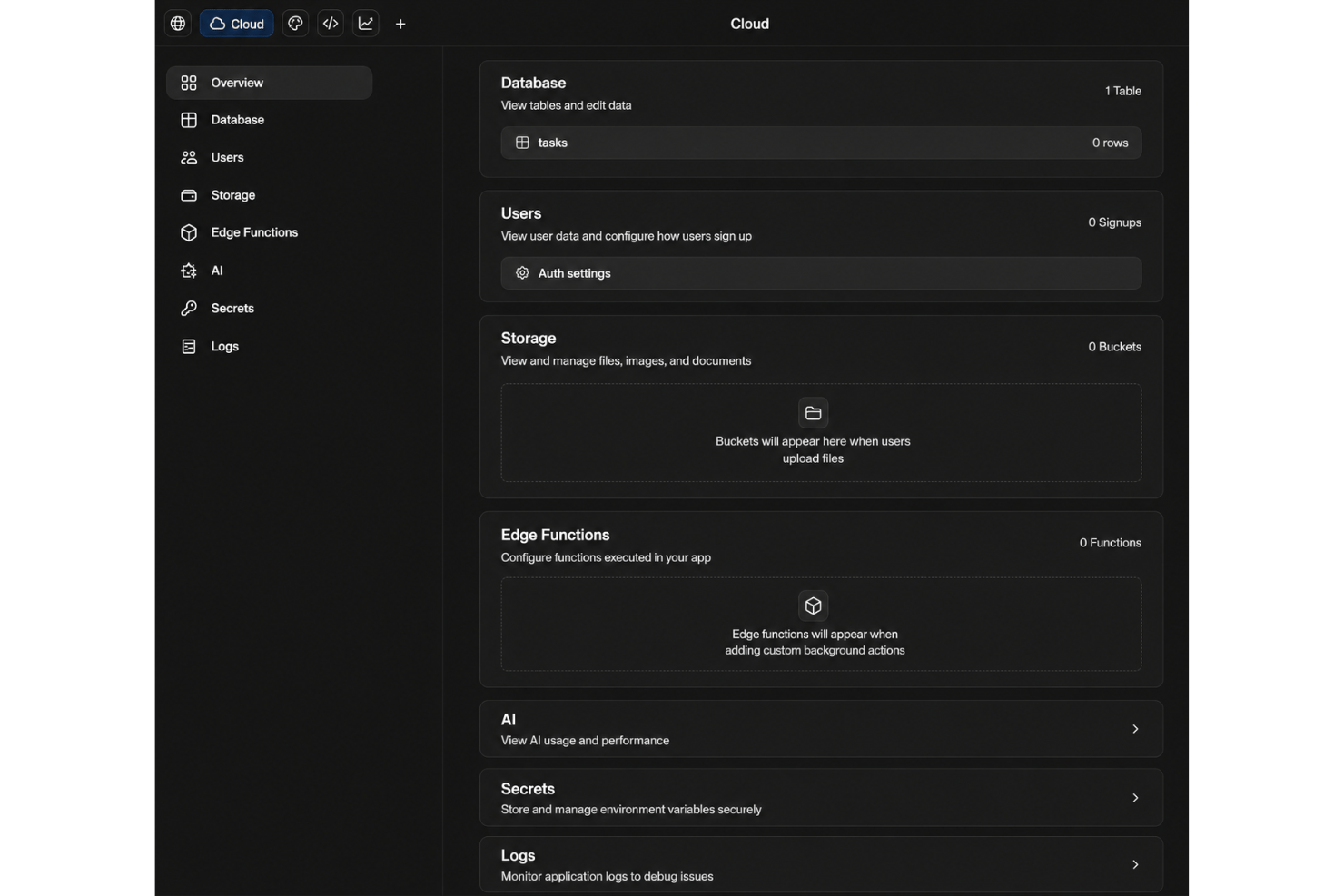The image size is (1344, 896).
Task: Click 'View user data and configure' description
Action: tap(626, 236)
